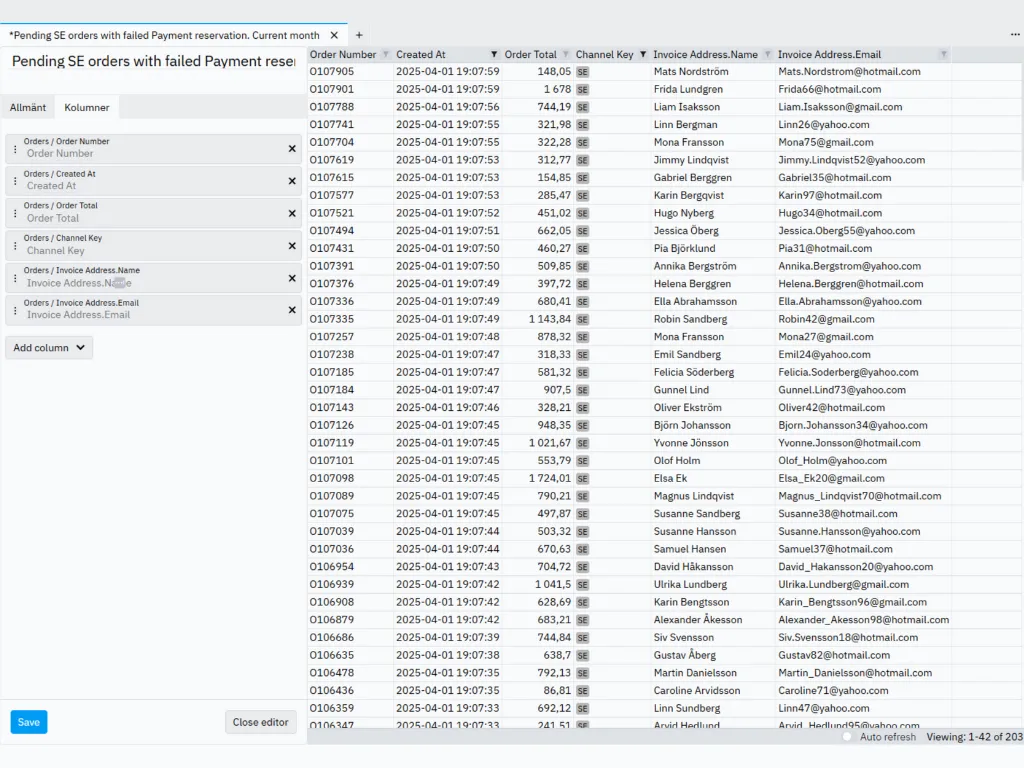Image resolution: width=1024 pixels, height=768 pixels.
Task: Remove the Order Total column with its X
Action: (291, 211)
